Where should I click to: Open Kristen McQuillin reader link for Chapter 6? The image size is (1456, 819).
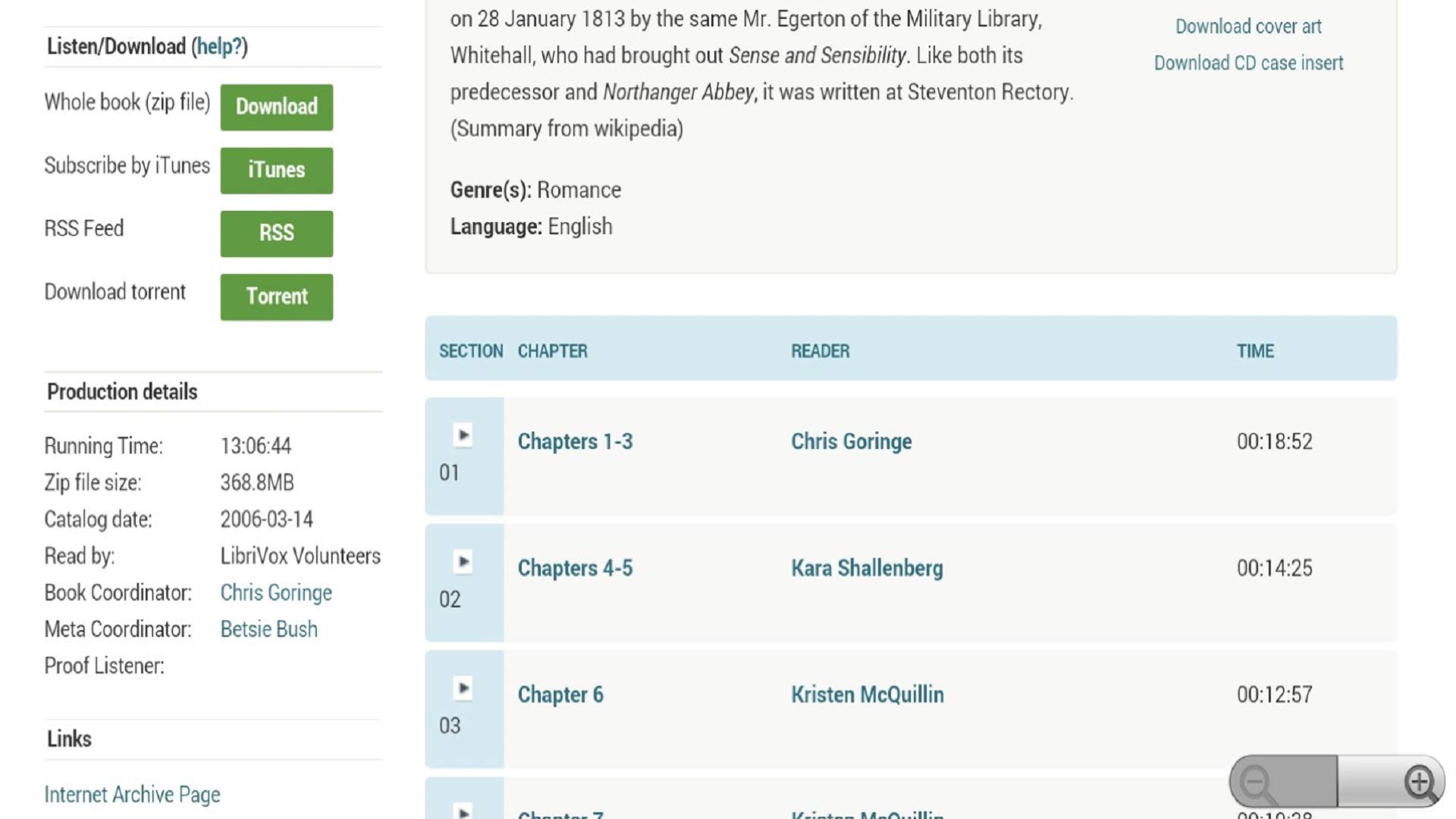pos(868,695)
